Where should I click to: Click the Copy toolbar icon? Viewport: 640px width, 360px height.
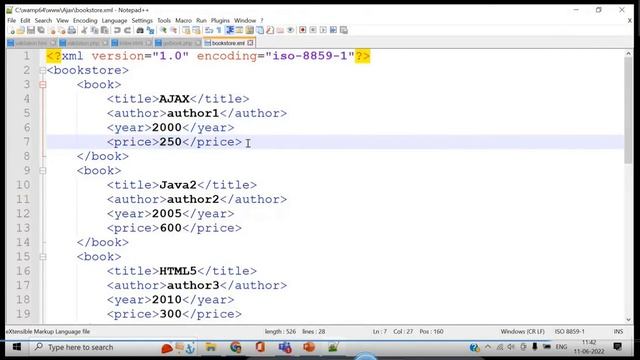point(95,30)
